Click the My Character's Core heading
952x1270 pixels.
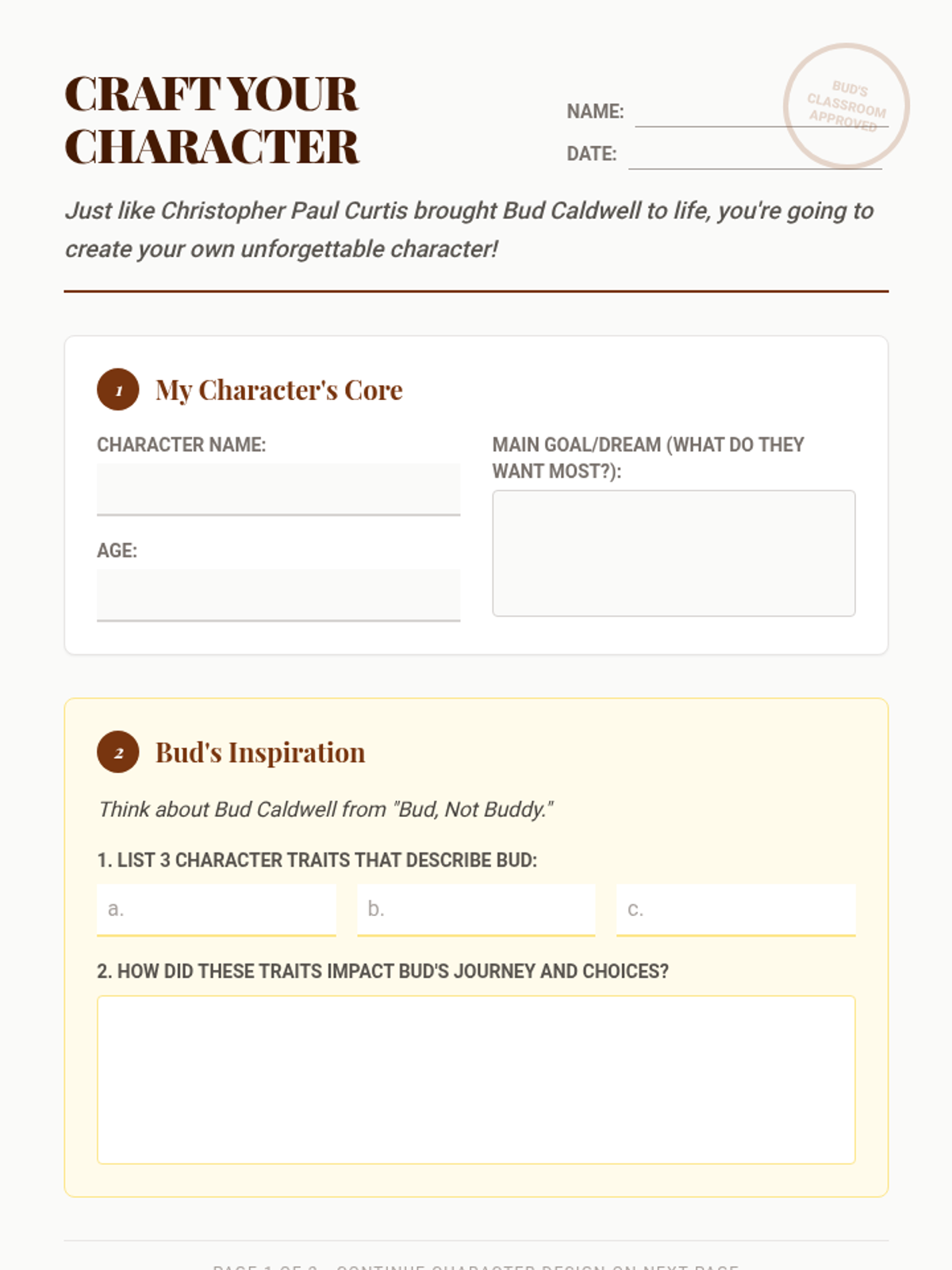coord(279,390)
